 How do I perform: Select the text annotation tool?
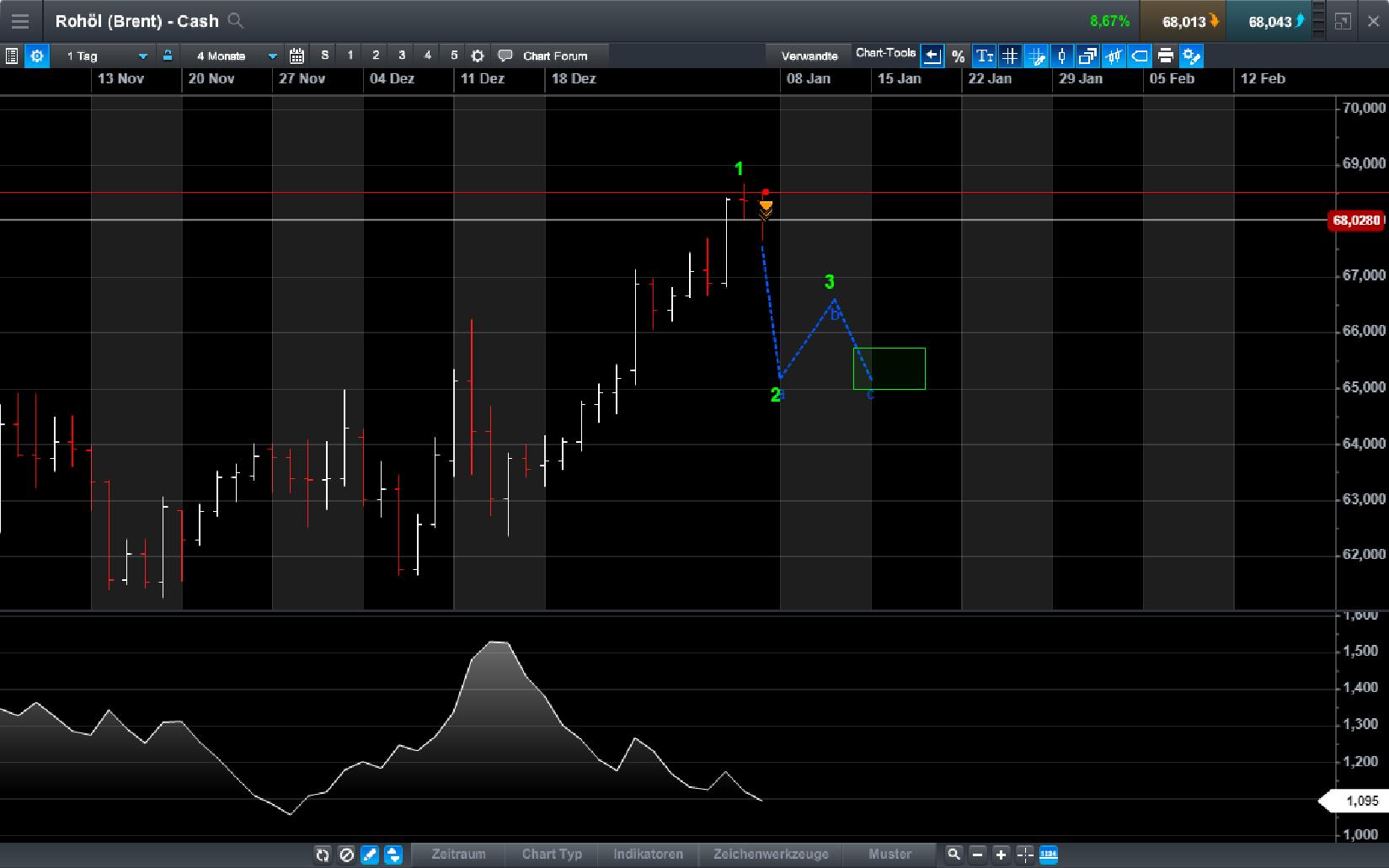click(x=986, y=56)
